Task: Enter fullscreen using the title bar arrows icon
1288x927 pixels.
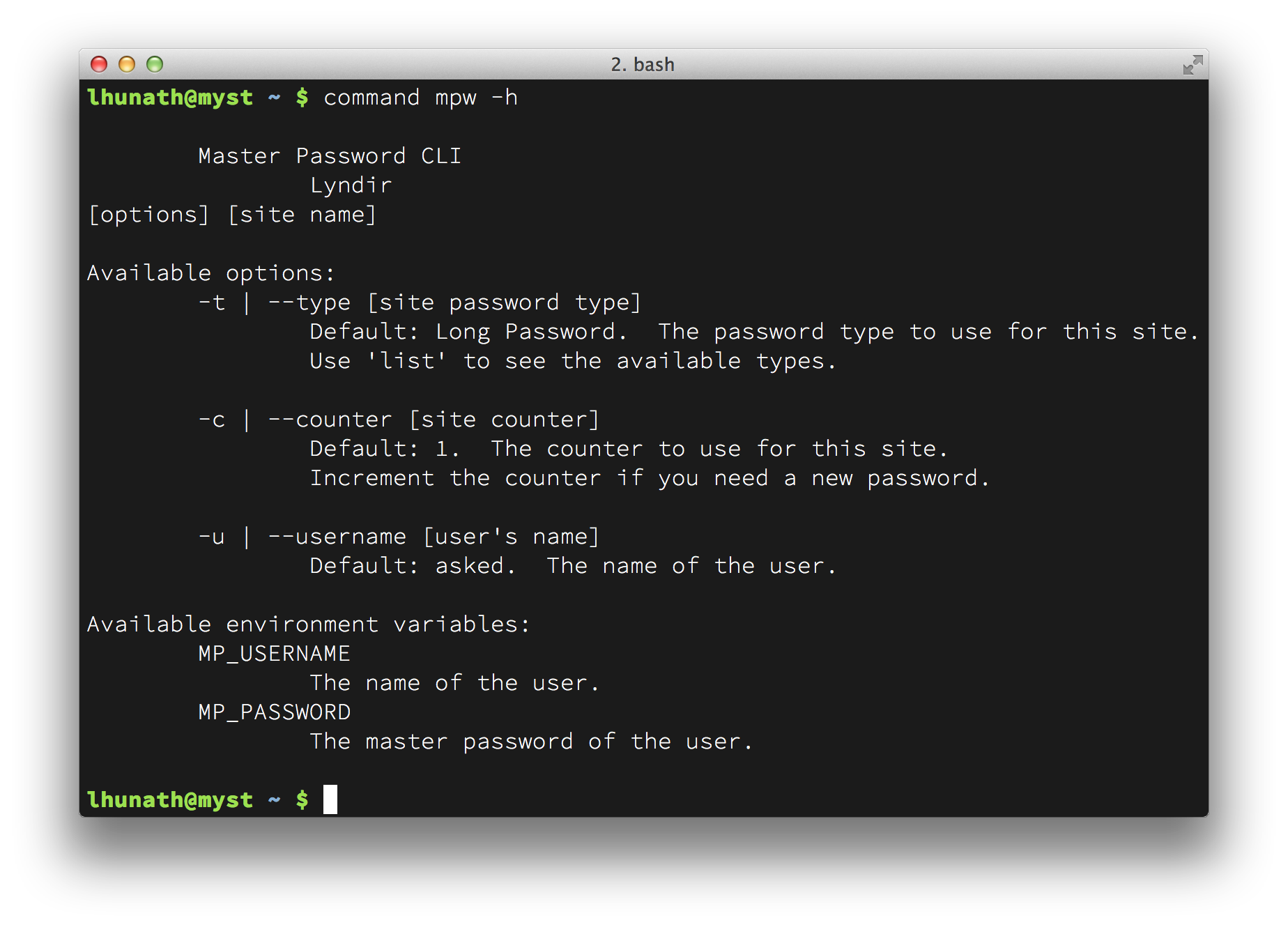Action: coord(1193,65)
